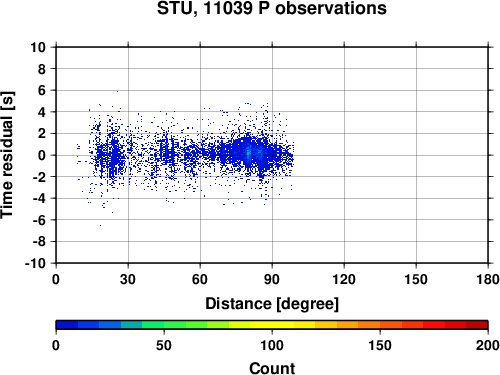The width and height of the screenshot is (500, 375).
Task: Click y-axis tick label '-4'
Action: [x=39, y=198]
